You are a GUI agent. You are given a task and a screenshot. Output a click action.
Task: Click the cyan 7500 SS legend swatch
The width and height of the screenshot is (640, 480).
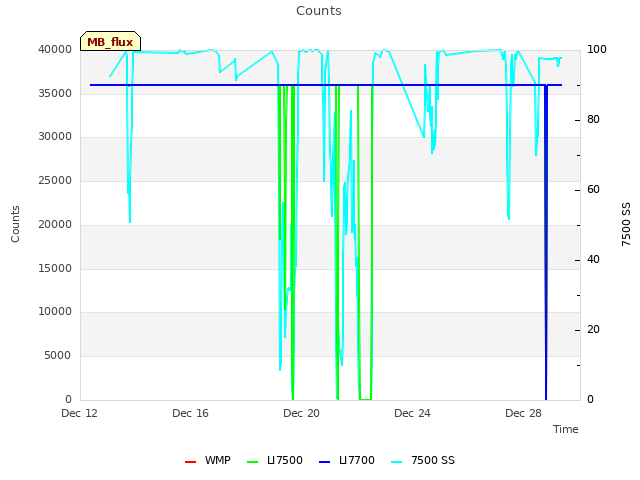pos(396,462)
